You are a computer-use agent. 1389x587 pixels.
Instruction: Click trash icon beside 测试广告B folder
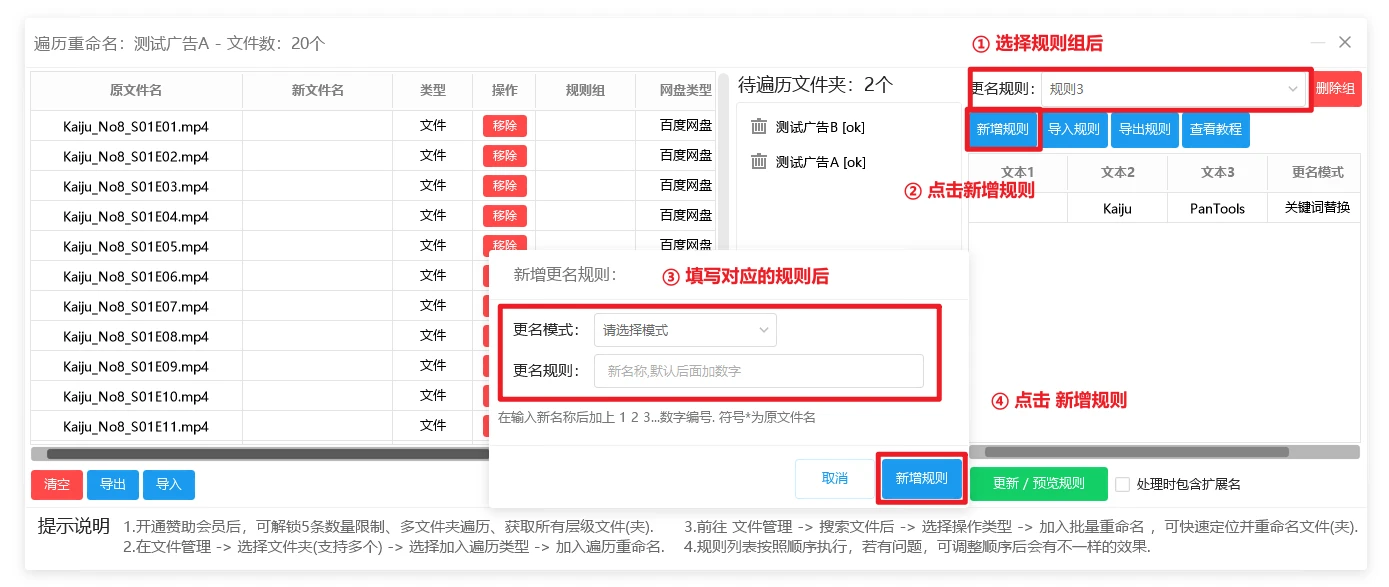[759, 127]
